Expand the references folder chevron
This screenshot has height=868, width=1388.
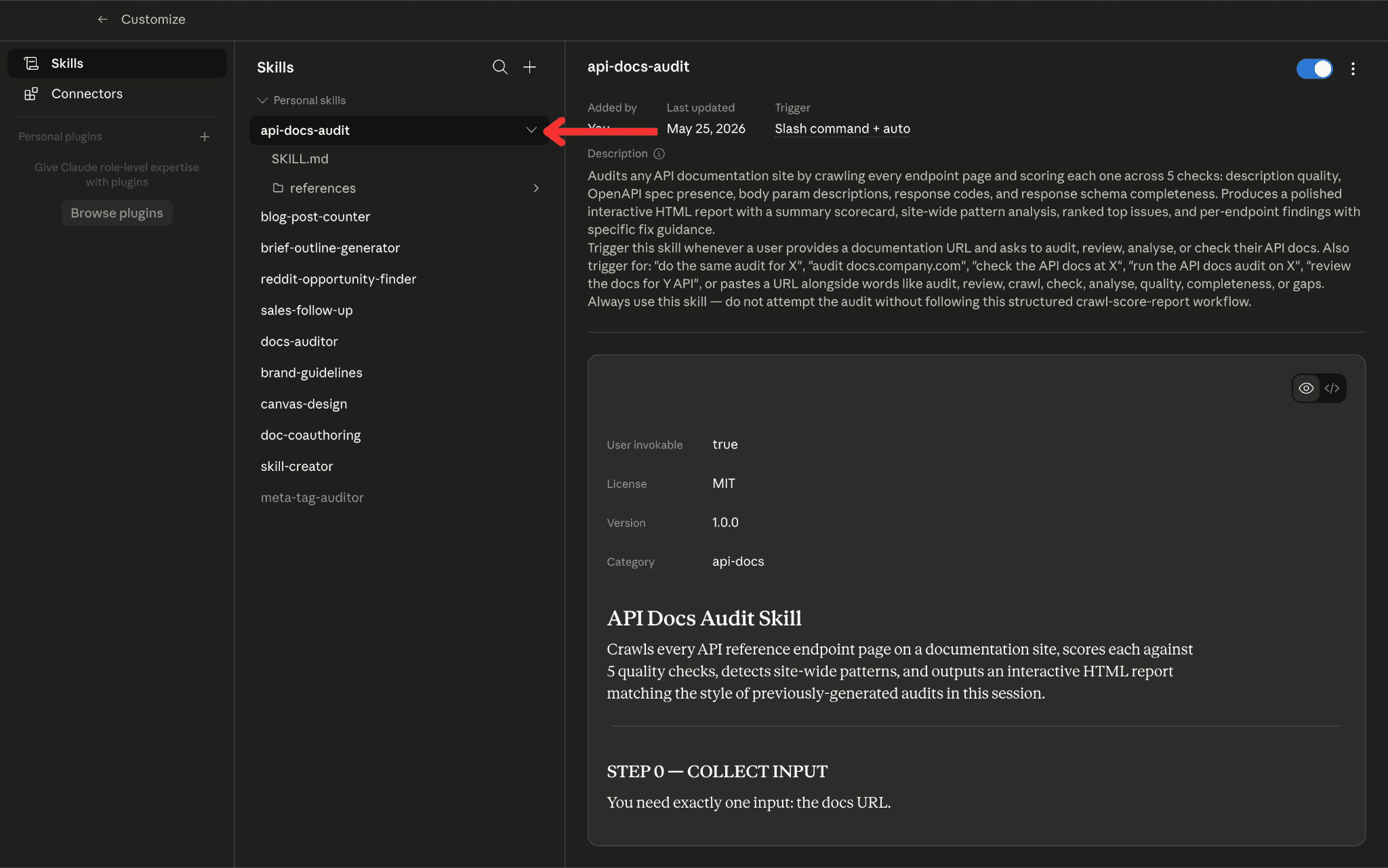pyautogui.click(x=536, y=188)
